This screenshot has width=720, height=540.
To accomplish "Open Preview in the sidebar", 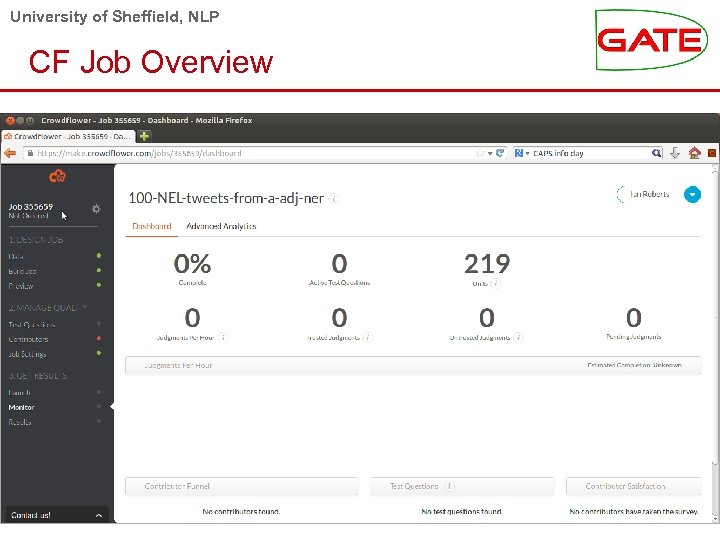I will pos(21,286).
